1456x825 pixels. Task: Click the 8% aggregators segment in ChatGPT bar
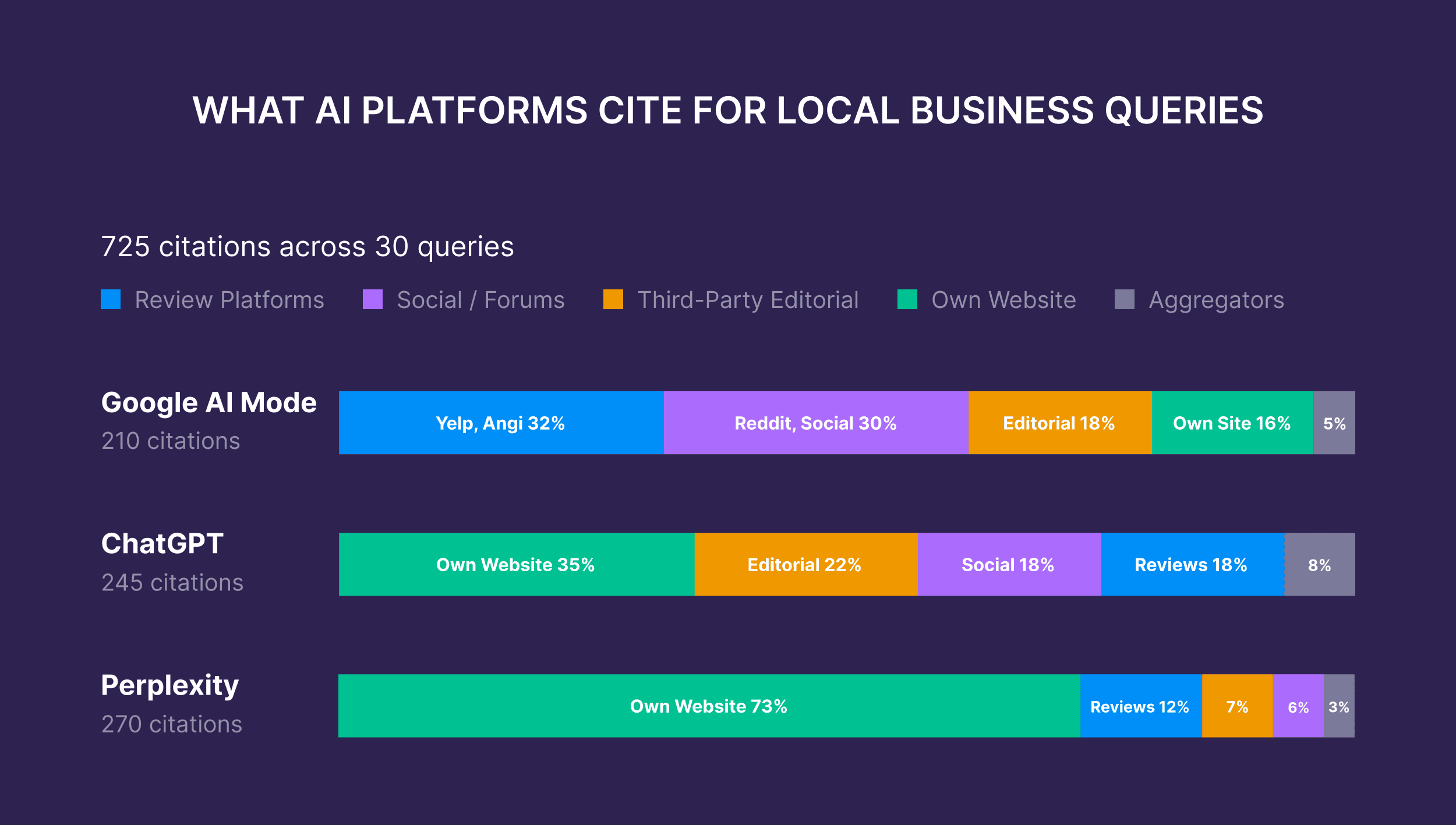point(1319,564)
